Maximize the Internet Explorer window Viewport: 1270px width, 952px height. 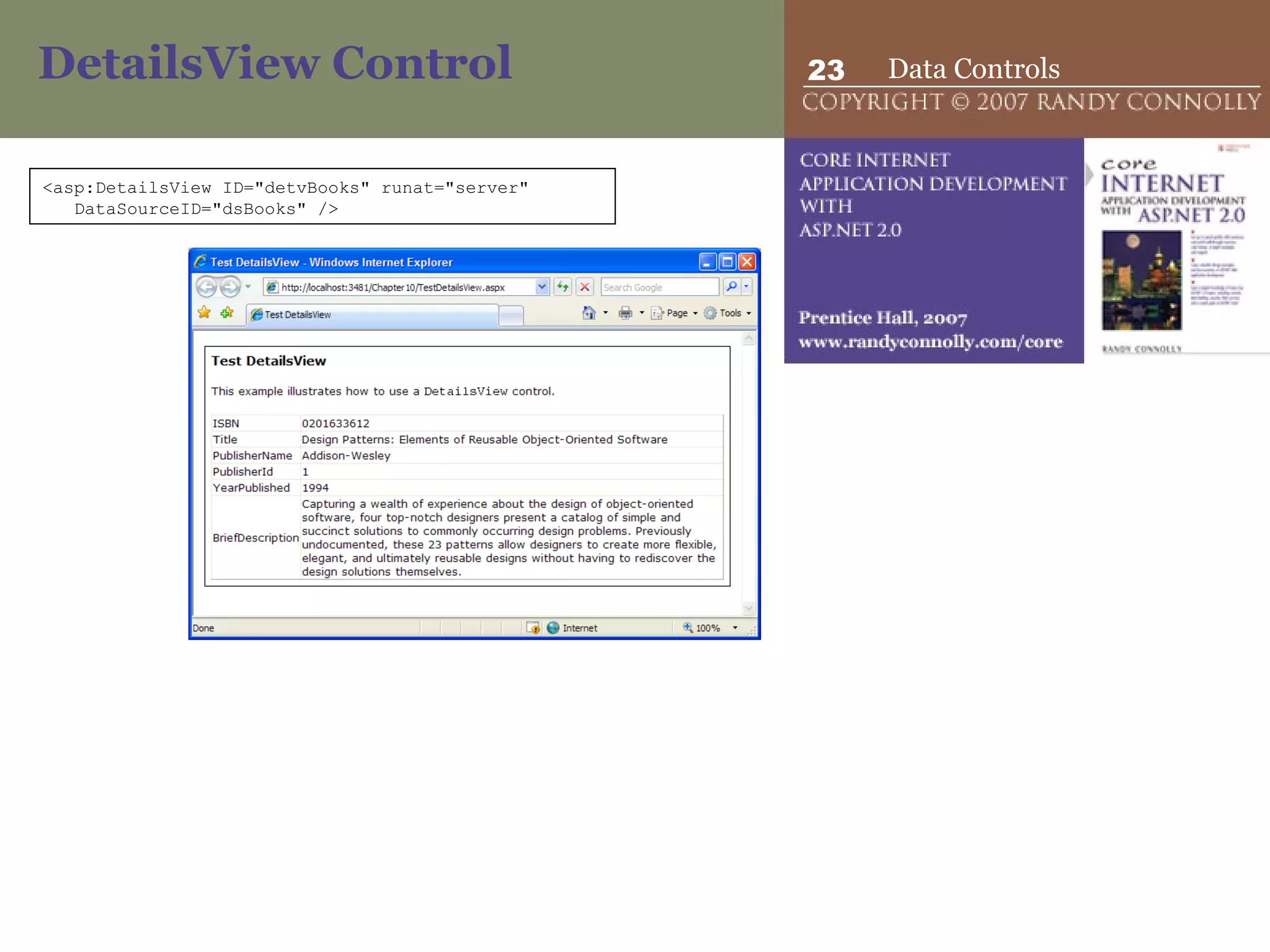click(727, 262)
